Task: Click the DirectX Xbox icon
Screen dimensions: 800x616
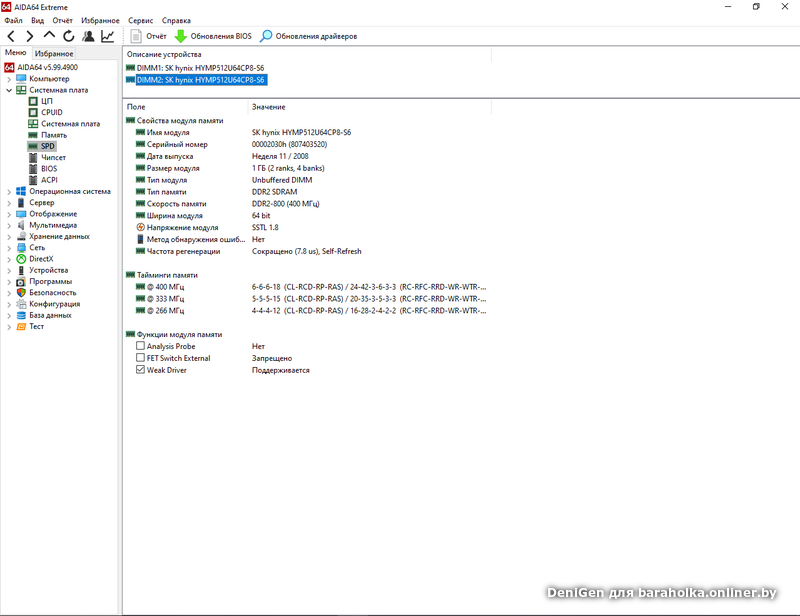Action: 21,259
